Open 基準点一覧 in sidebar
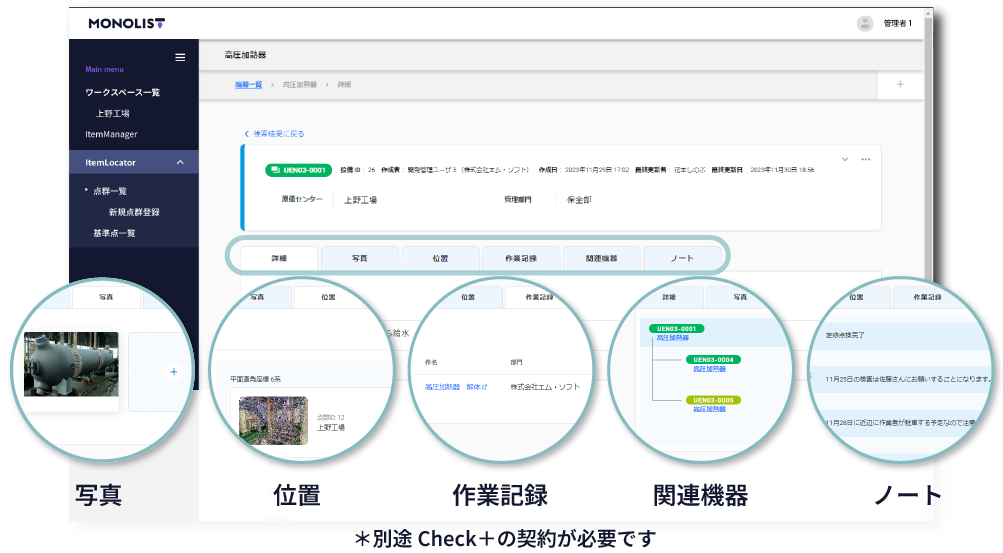Image resolution: width=1003 pixels, height=553 pixels. click(115, 233)
